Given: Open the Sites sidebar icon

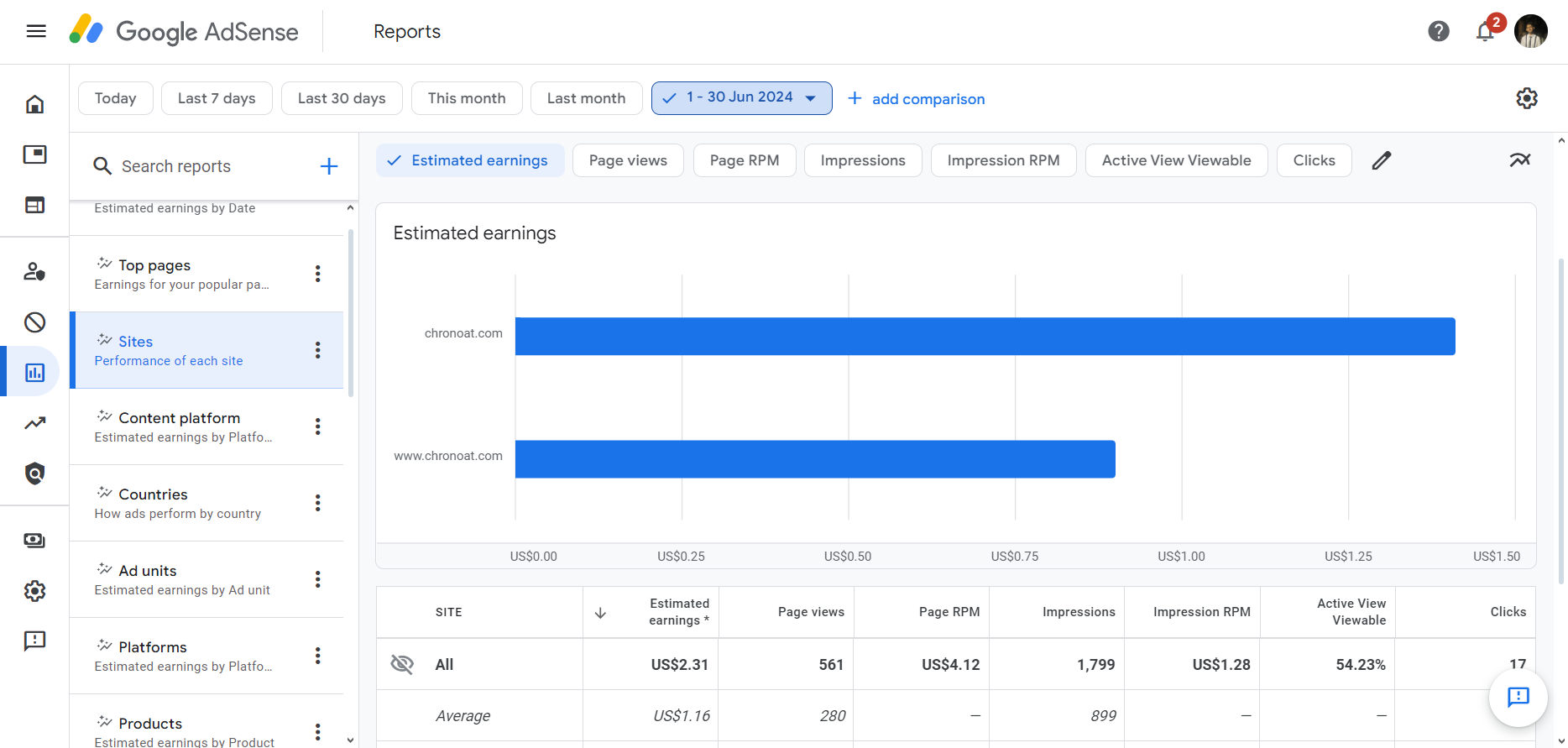Looking at the screenshot, I should (x=34, y=205).
